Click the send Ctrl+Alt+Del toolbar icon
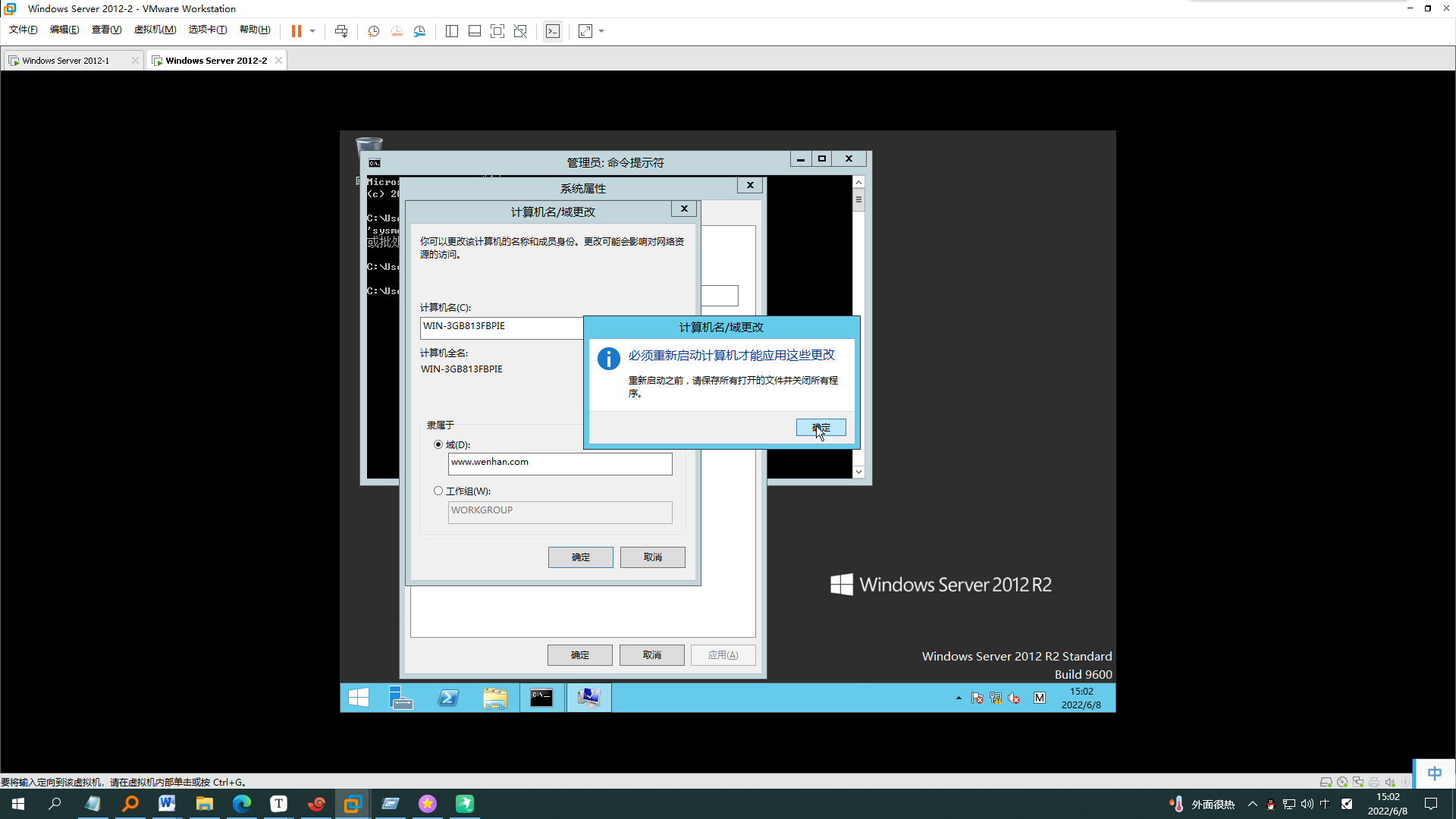This screenshot has height=819, width=1456. click(x=341, y=31)
